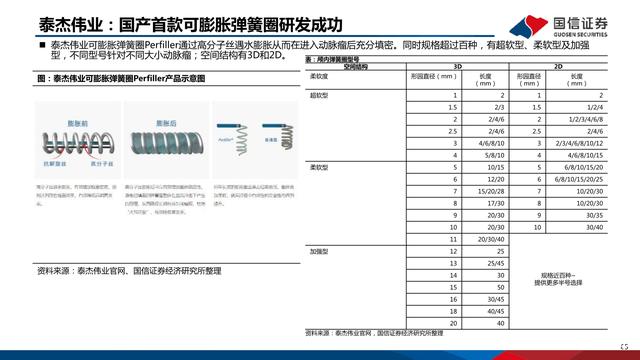
Task: Click the 规格近百种 note in the table
Action: pos(558,279)
